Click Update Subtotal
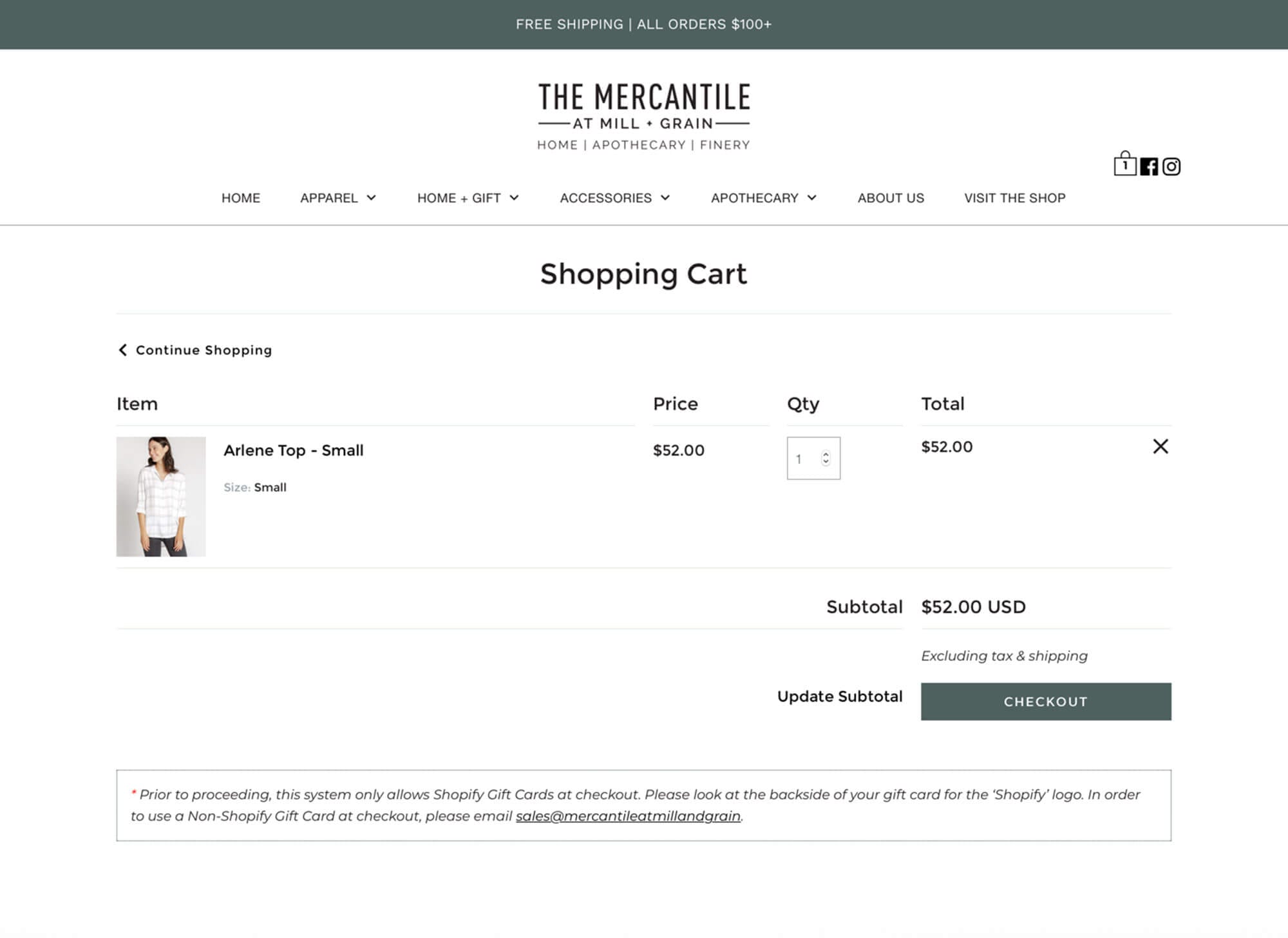The width and height of the screenshot is (1288, 938). coord(840,696)
